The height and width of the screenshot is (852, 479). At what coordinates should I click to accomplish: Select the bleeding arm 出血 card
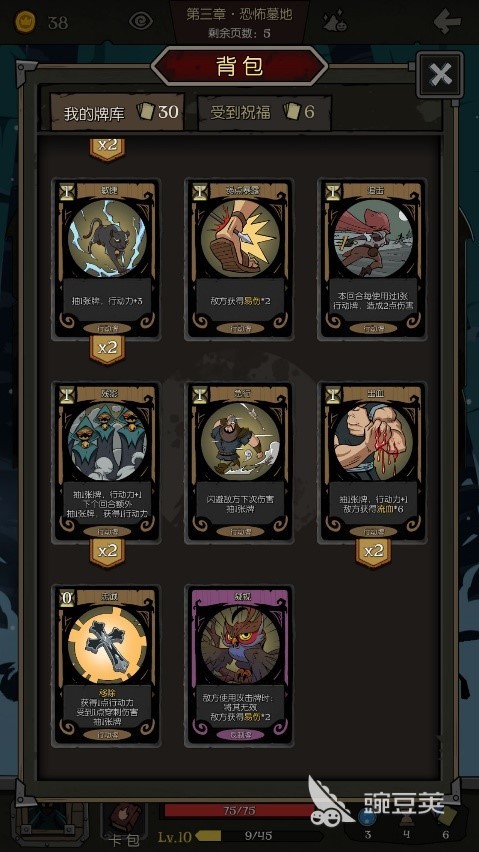coord(373,462)
